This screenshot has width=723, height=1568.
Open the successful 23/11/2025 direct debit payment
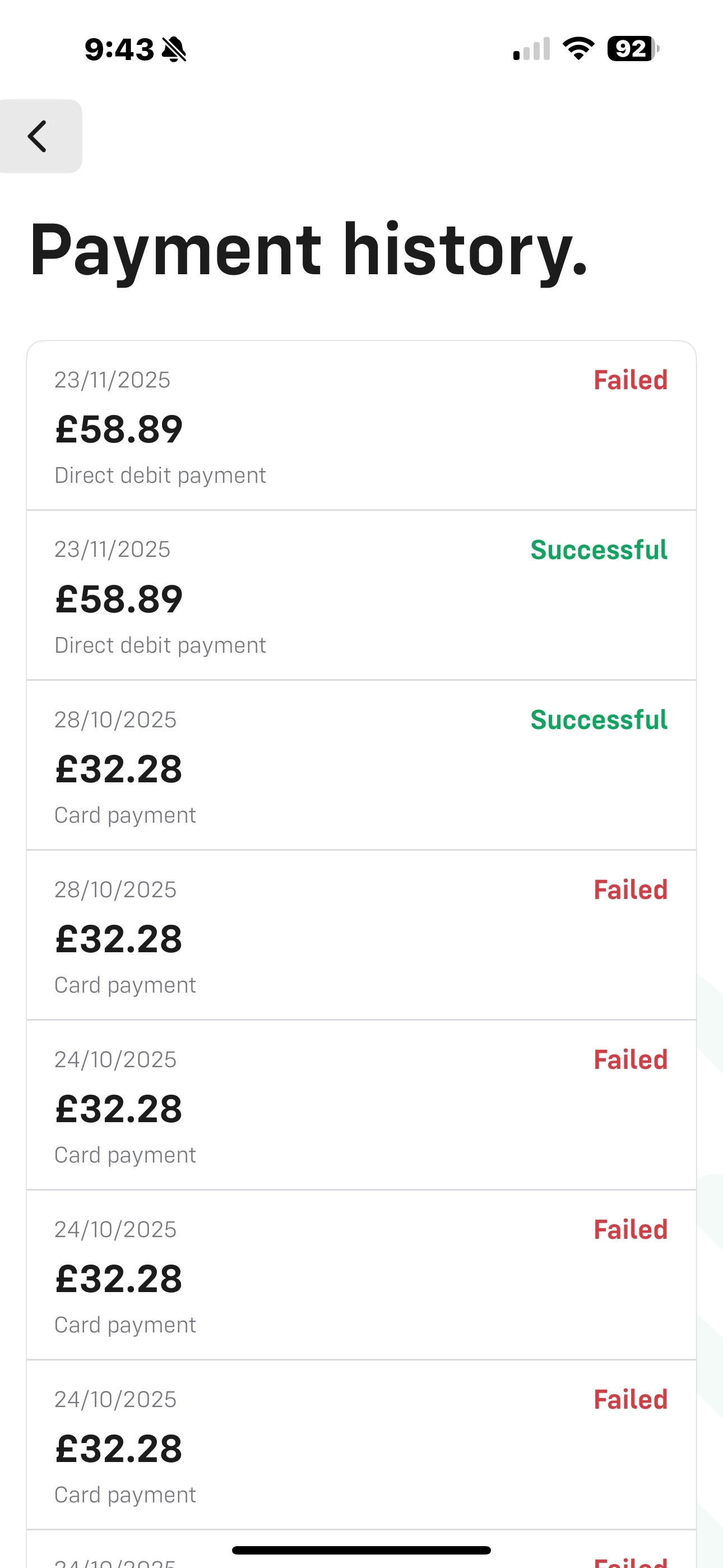(361, 596)
